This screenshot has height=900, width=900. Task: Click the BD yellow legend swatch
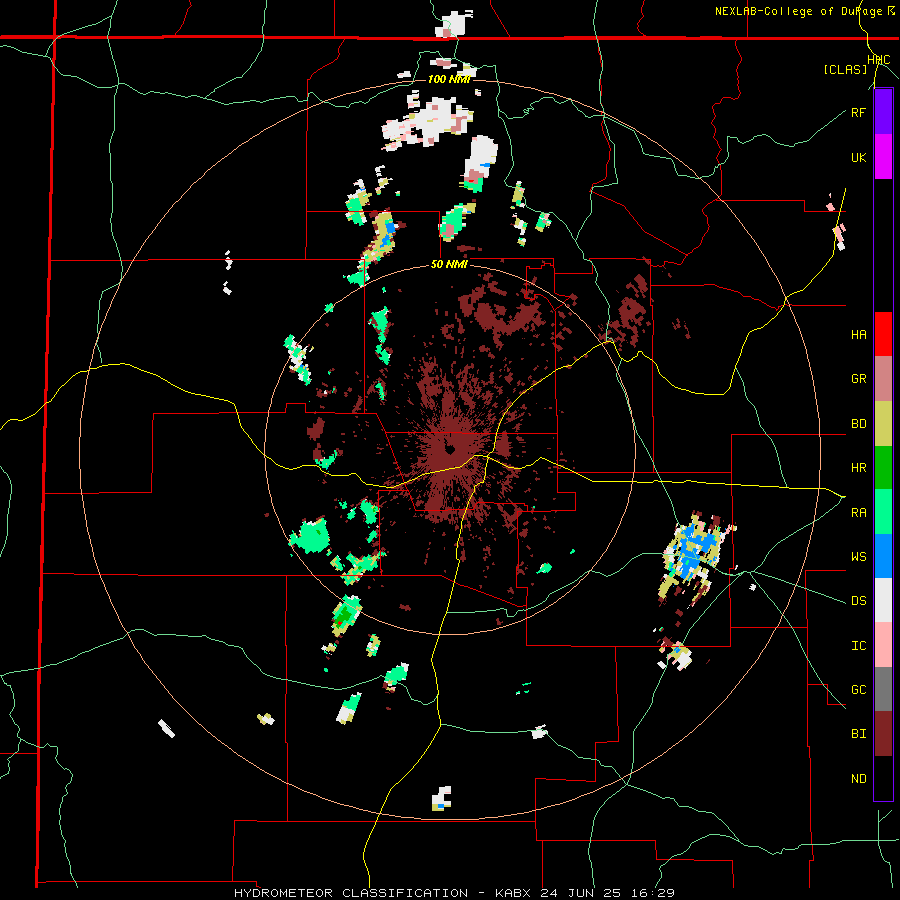pyautogui.click(x=883, y=424)
